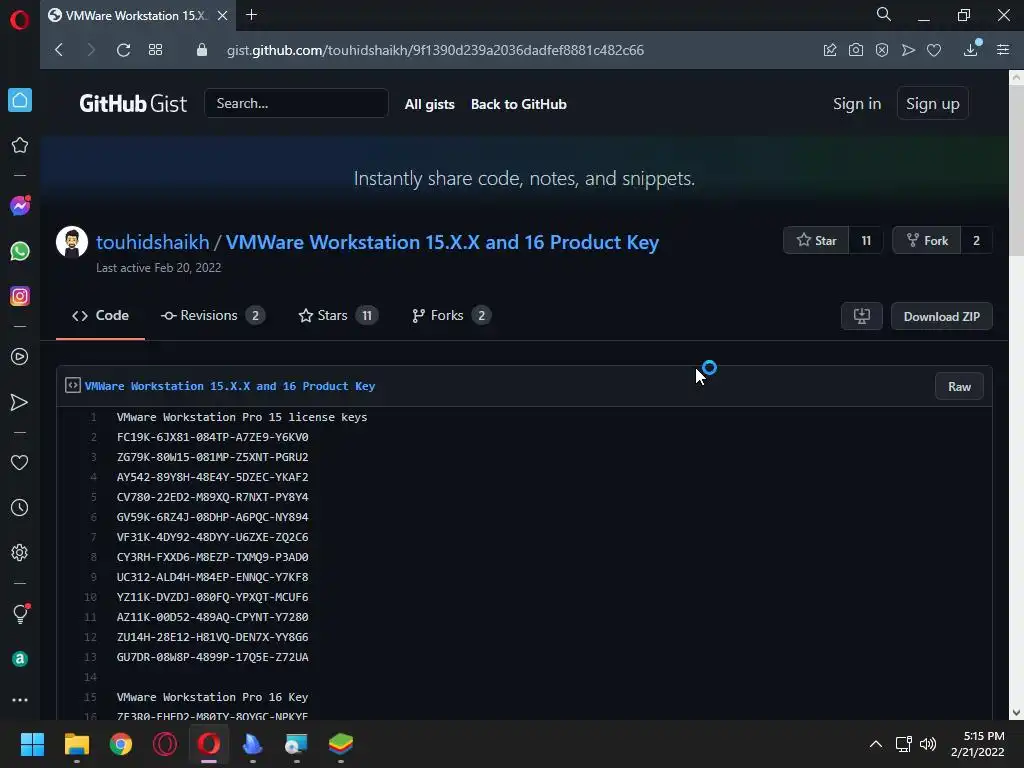Close the VMWare Workstation tab
The height and width of the screenshot is (768, 1024).
(x=222, y=16)
